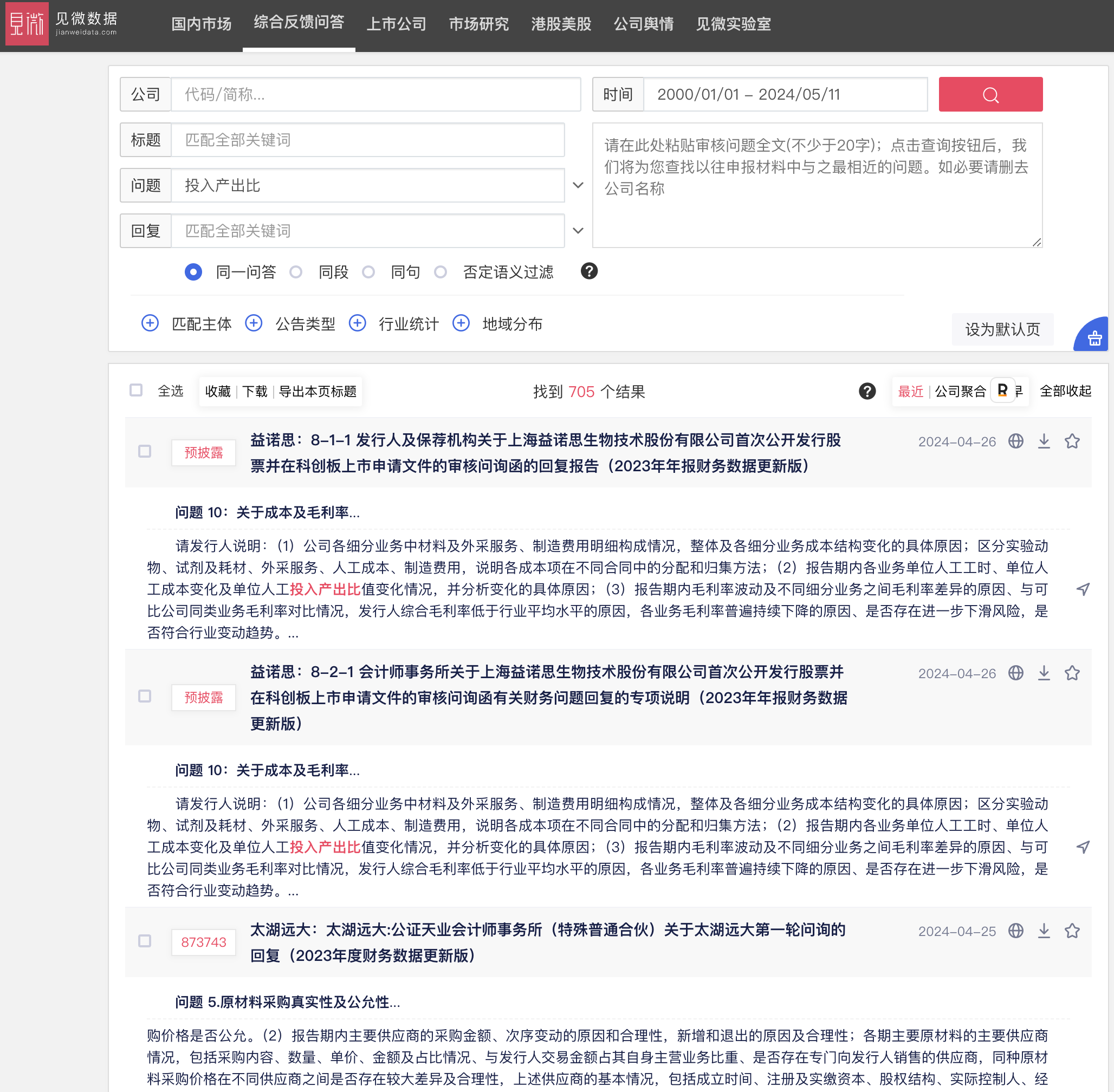Click the 873743 stock code tag
Screen dimensions: 1114x1092
(x=204, y=942)
